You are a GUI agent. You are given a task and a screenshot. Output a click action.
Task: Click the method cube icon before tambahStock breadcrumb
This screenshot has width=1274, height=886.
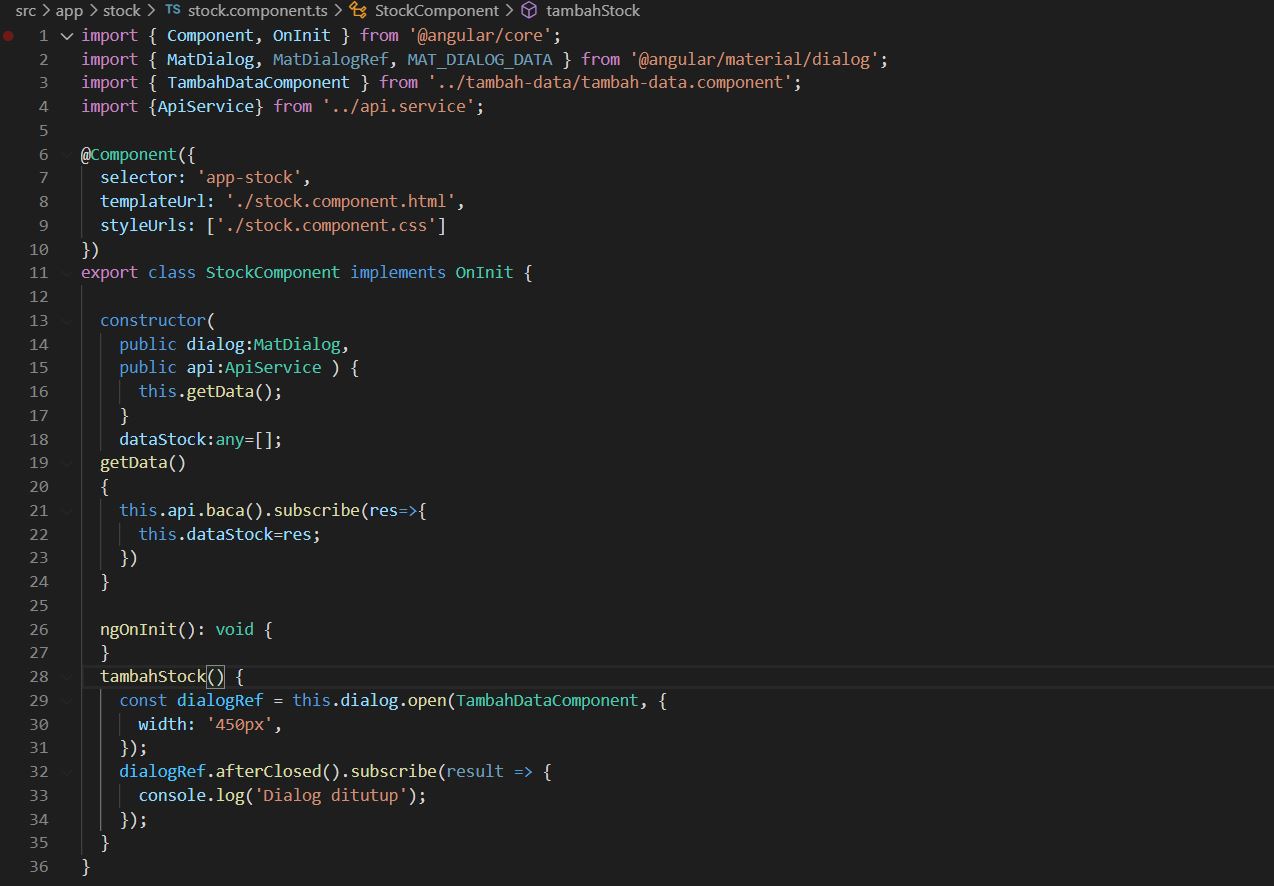pyautogui.click(x=529, y=10)
